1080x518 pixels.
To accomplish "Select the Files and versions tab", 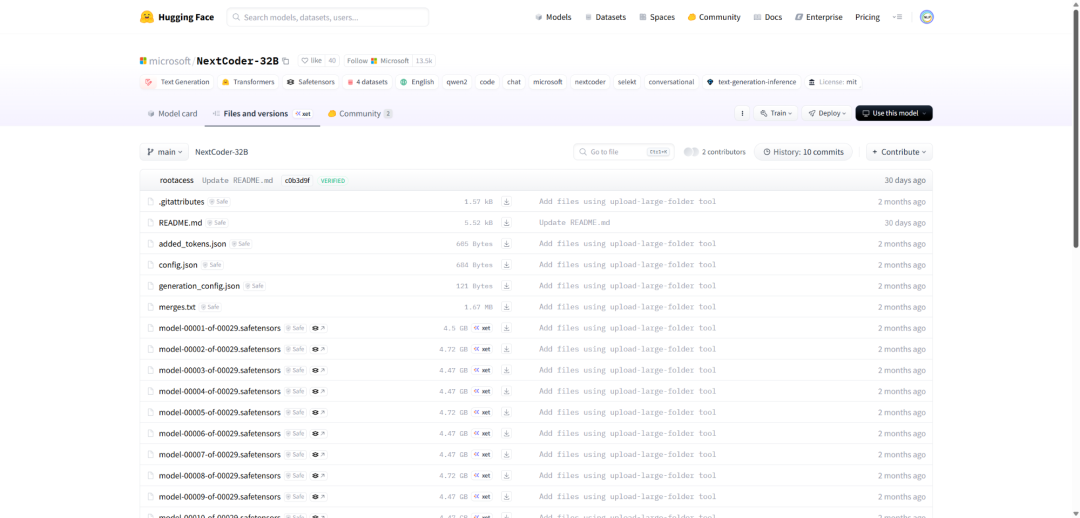I will [262, 114].
